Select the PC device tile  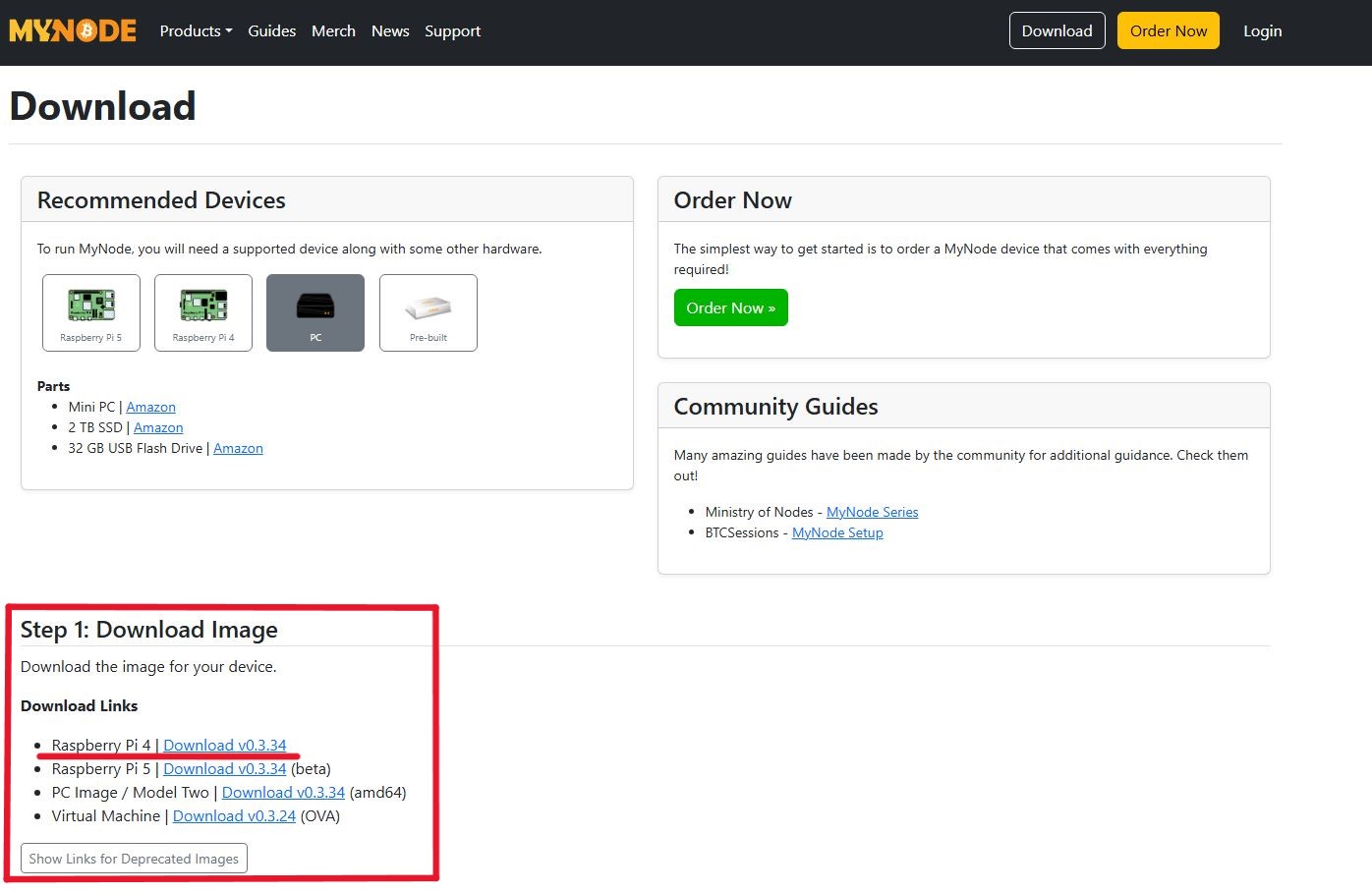(x=314, y=312)
